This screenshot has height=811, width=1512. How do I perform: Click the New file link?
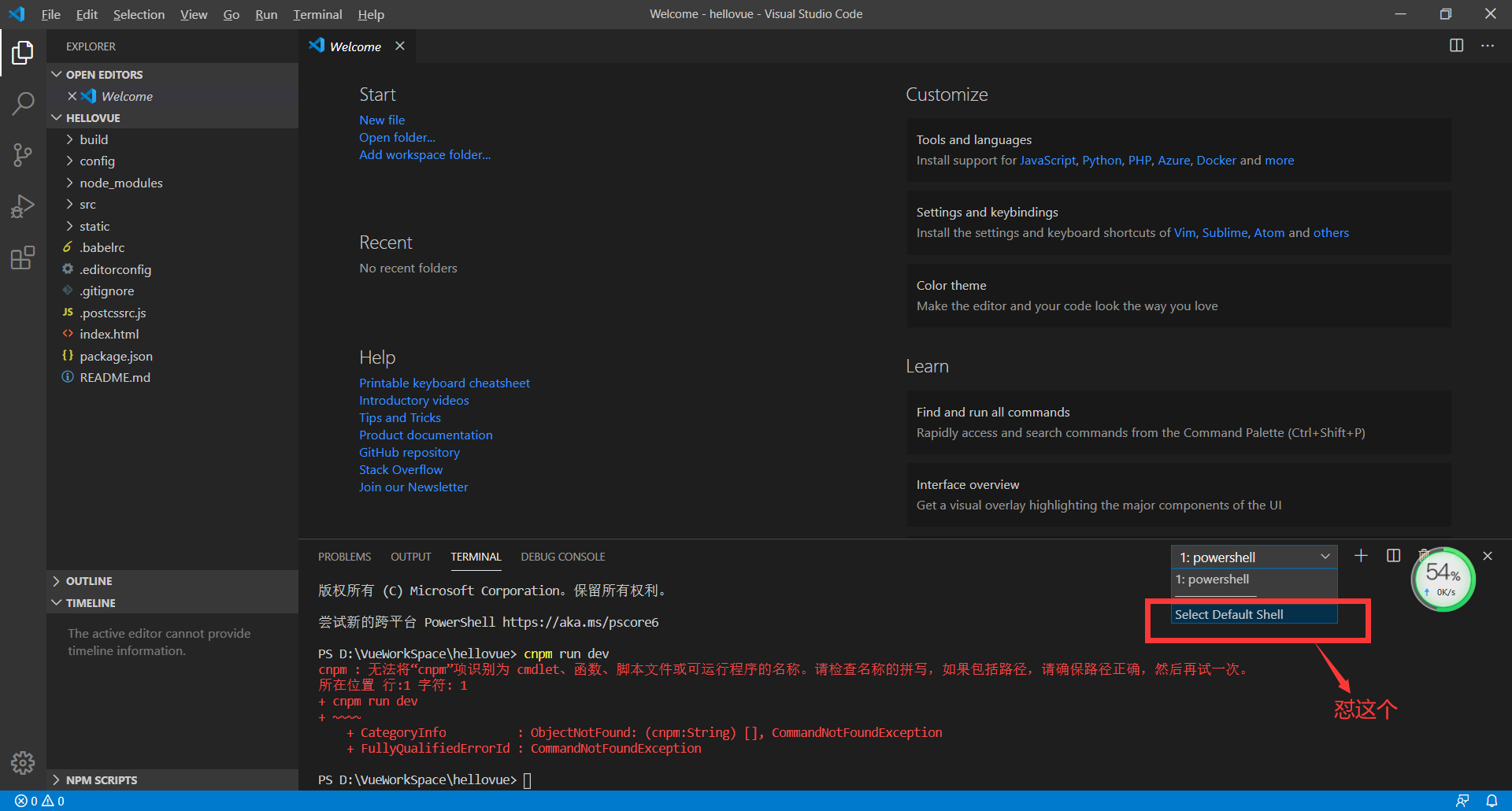382,120
